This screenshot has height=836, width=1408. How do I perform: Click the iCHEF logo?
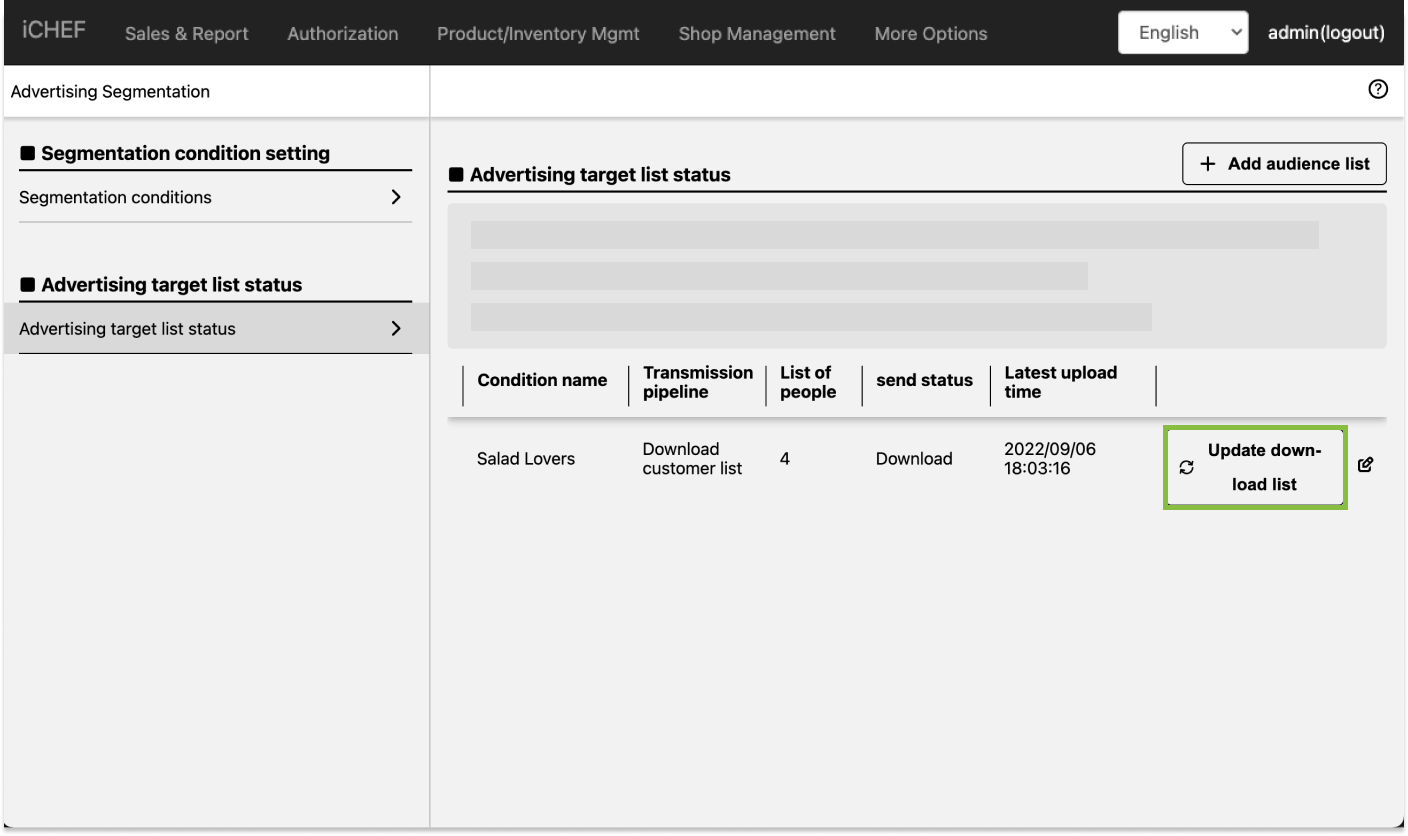click(x=54, y=30)
